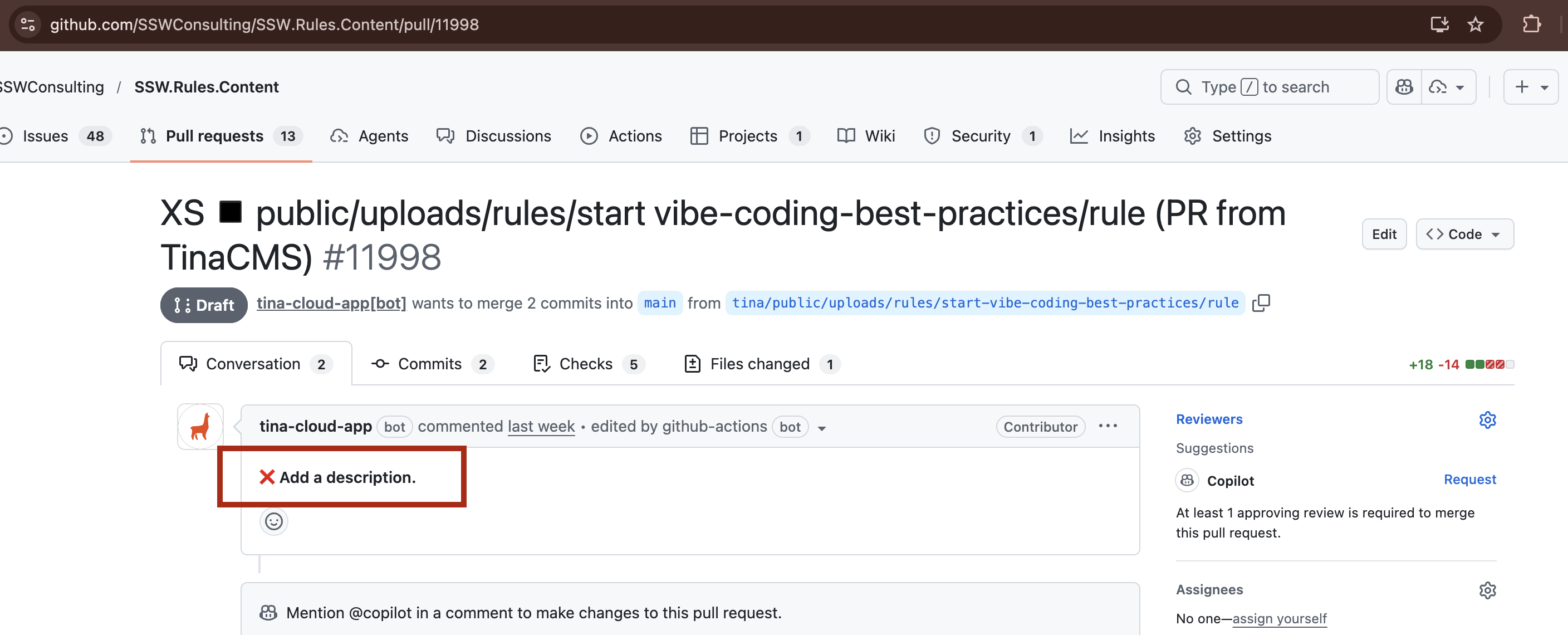Expand the Code dropdown button
The height and width of the screenshot is (635, 1568).
(x=1464, y=235)
